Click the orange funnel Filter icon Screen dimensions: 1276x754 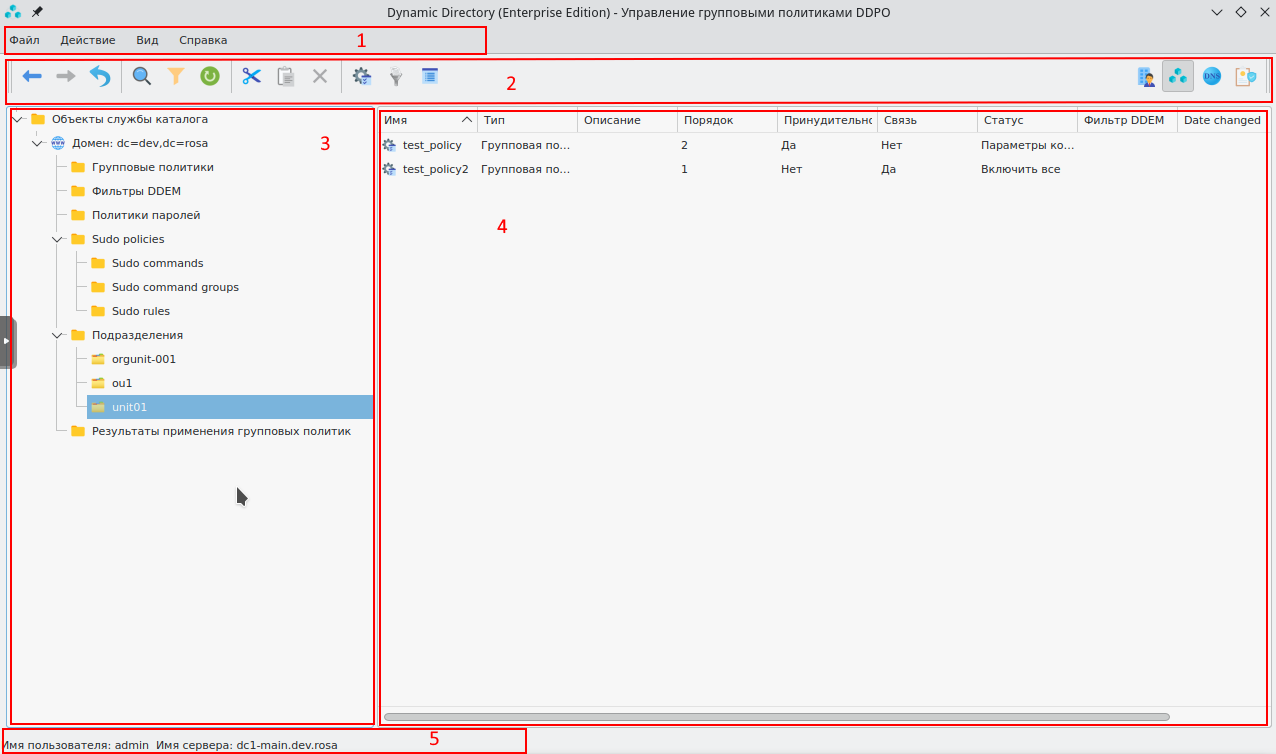[176, 76]
